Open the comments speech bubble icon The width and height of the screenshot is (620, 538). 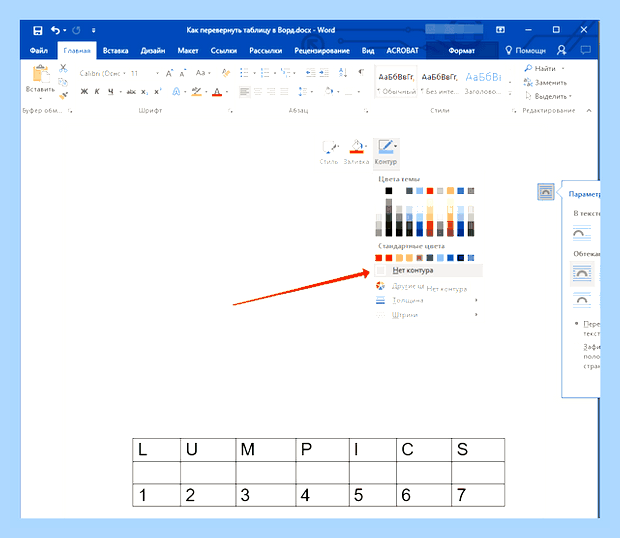pos(586,50)
